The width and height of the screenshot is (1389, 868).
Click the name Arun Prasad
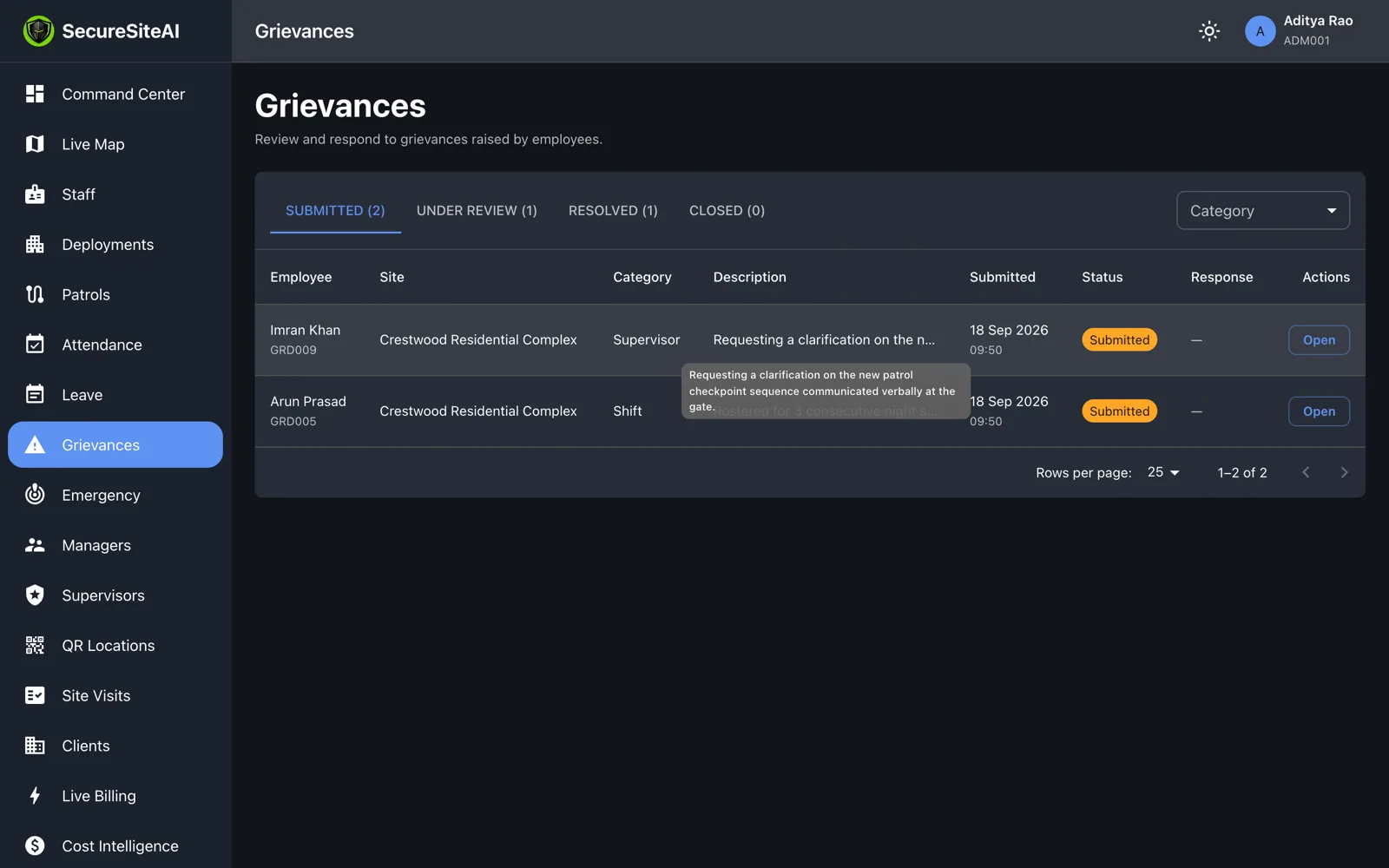coord(308,401)
